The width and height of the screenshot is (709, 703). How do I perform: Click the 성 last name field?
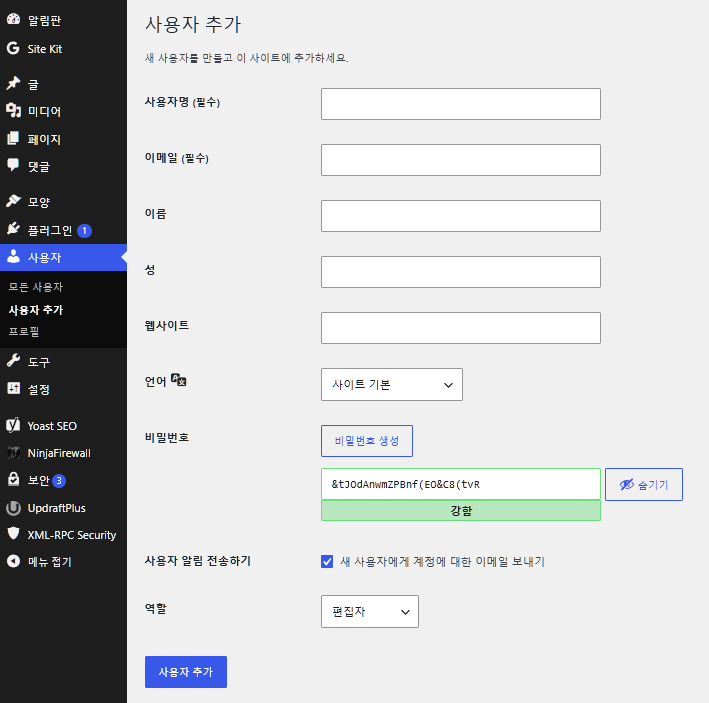pos(461,272)
